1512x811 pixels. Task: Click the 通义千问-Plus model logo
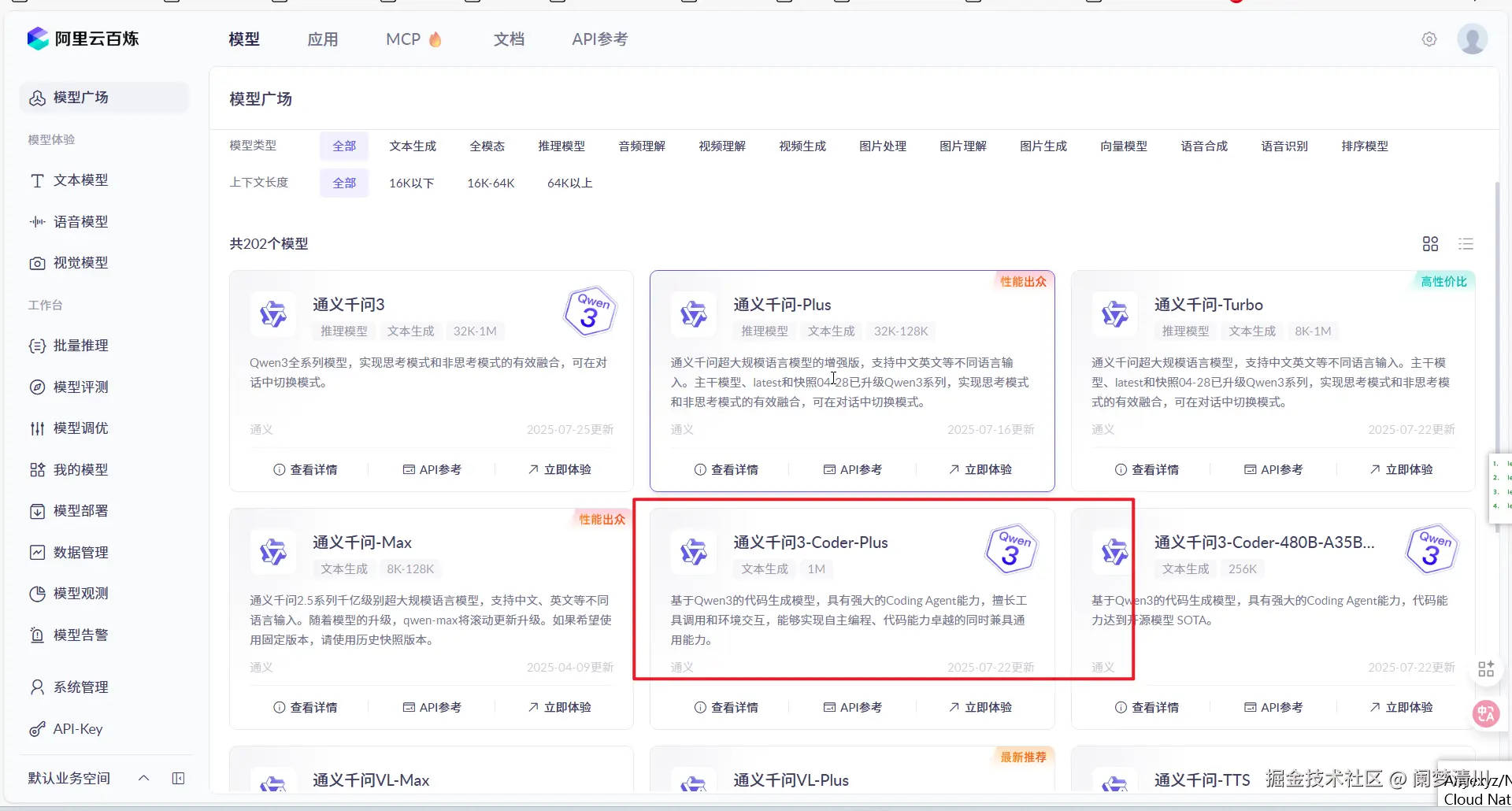pos(694,314)
